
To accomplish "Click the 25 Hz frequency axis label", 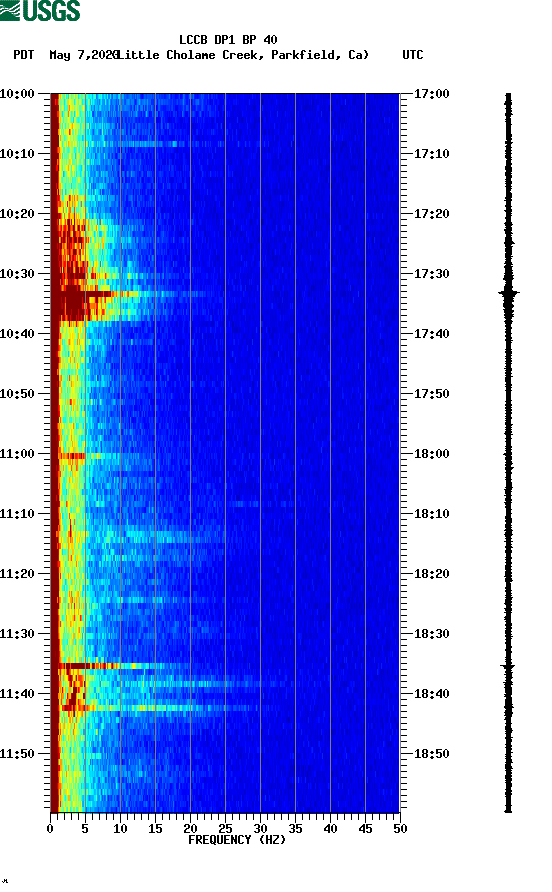I will [225, 829].
